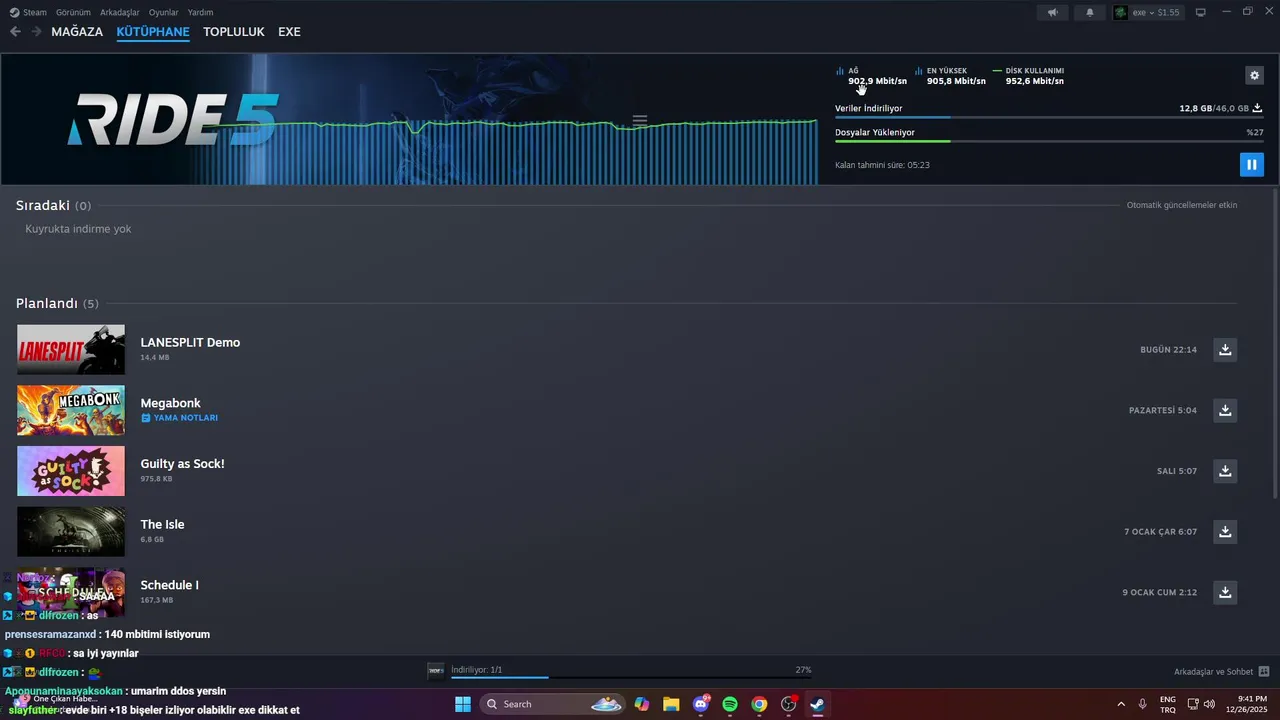Click the Steam taskbar icon

(x=818, y=704)
